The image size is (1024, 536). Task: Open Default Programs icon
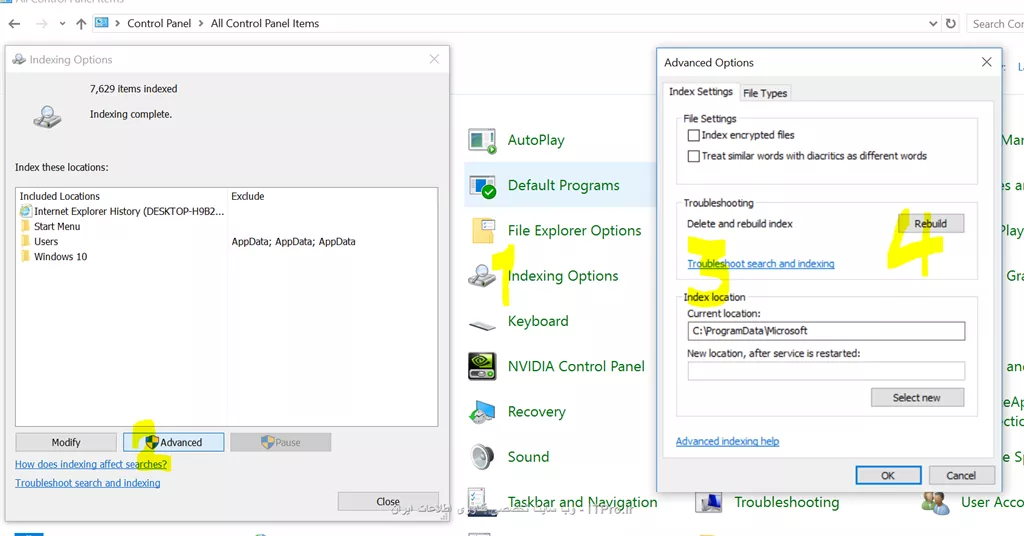[x=482, y=186]
